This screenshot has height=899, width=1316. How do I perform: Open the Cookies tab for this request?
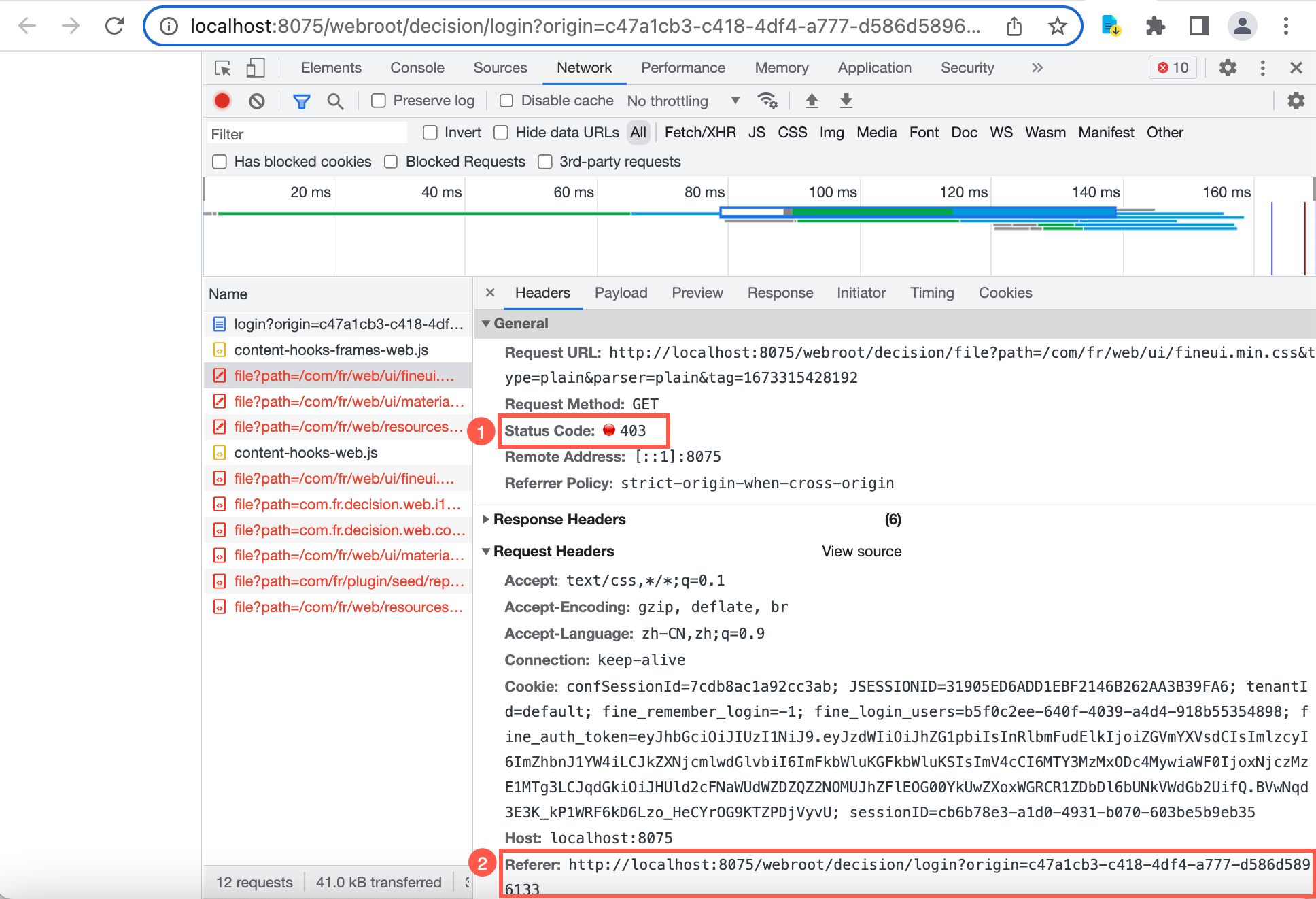tap(1005, 292)
